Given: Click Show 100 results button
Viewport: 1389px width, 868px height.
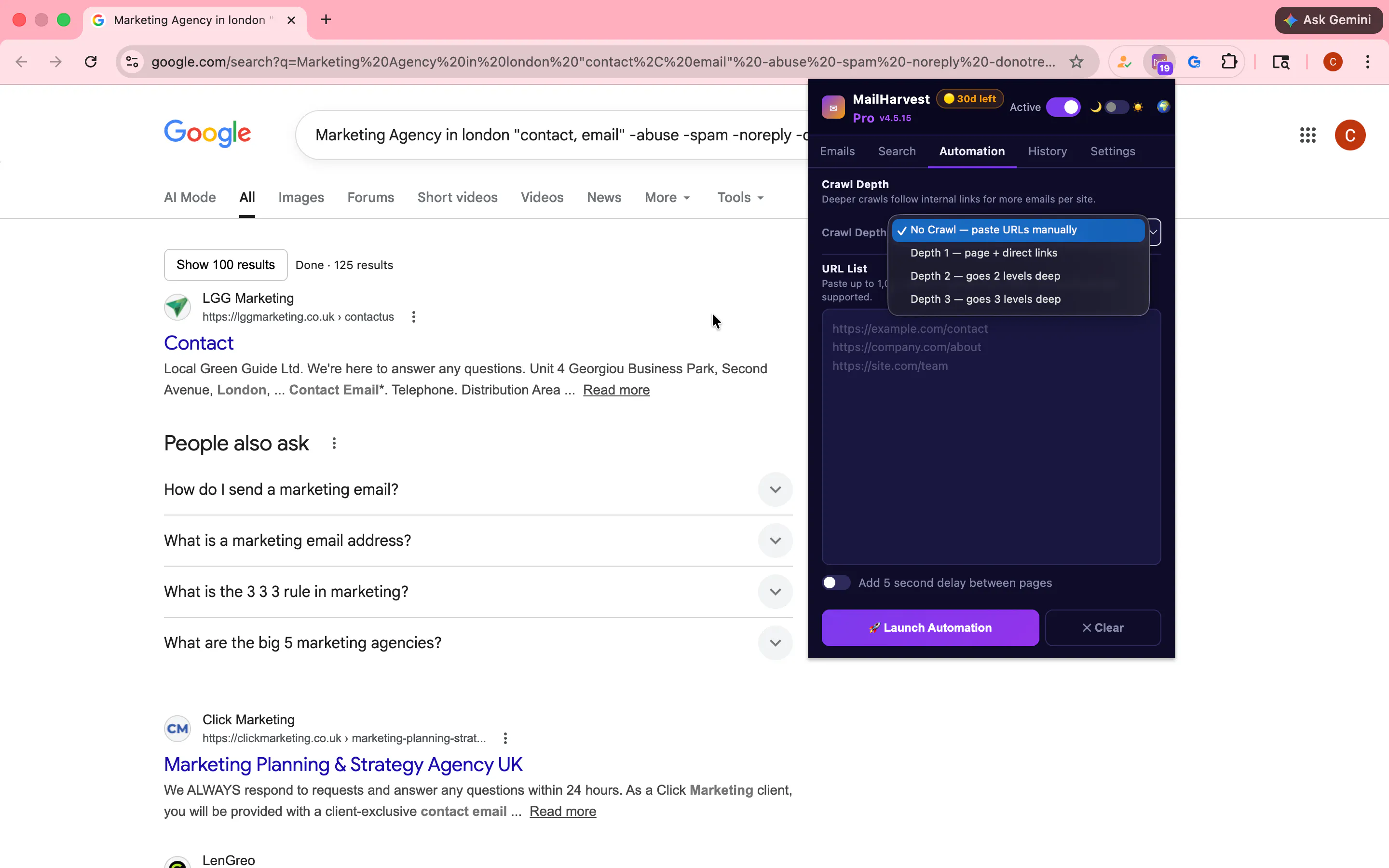Looking at the screenshot, I should pos(226,265).
